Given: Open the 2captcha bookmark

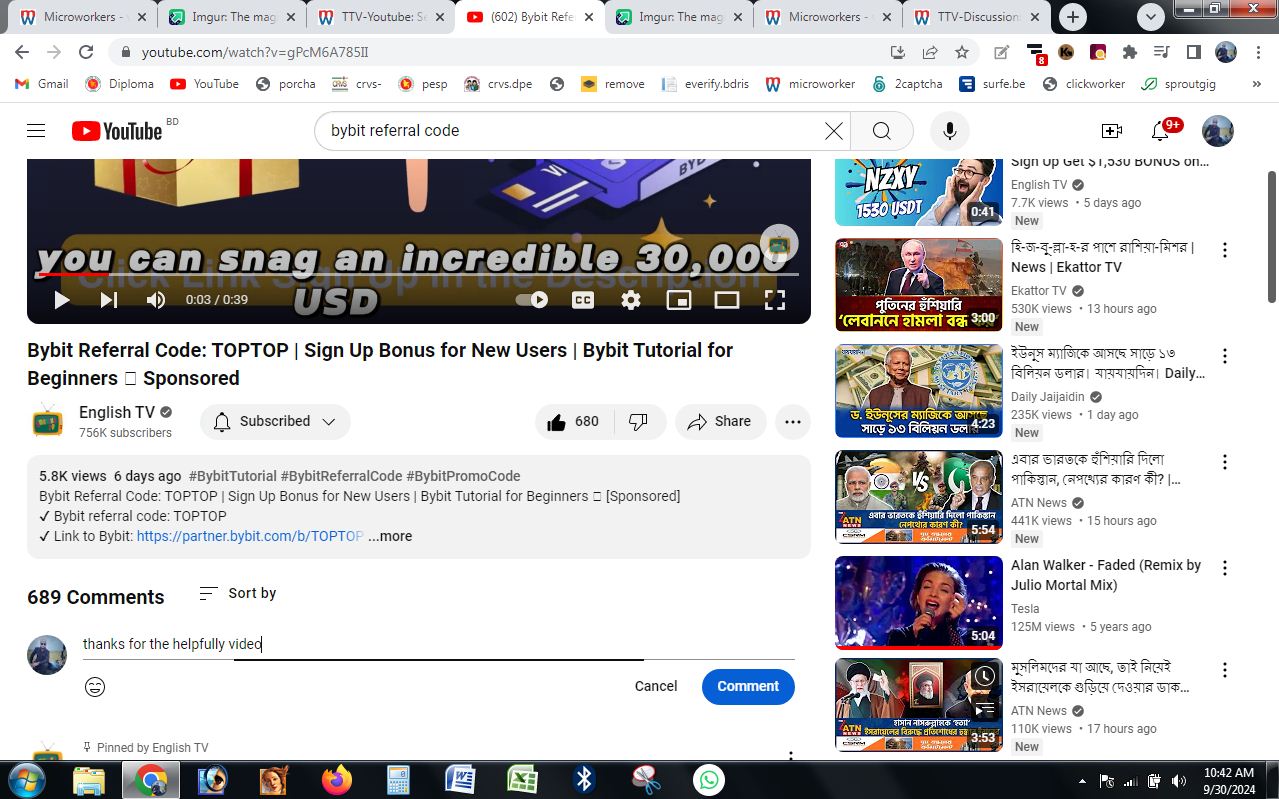Looking at the screenshot, I should 907,84.
